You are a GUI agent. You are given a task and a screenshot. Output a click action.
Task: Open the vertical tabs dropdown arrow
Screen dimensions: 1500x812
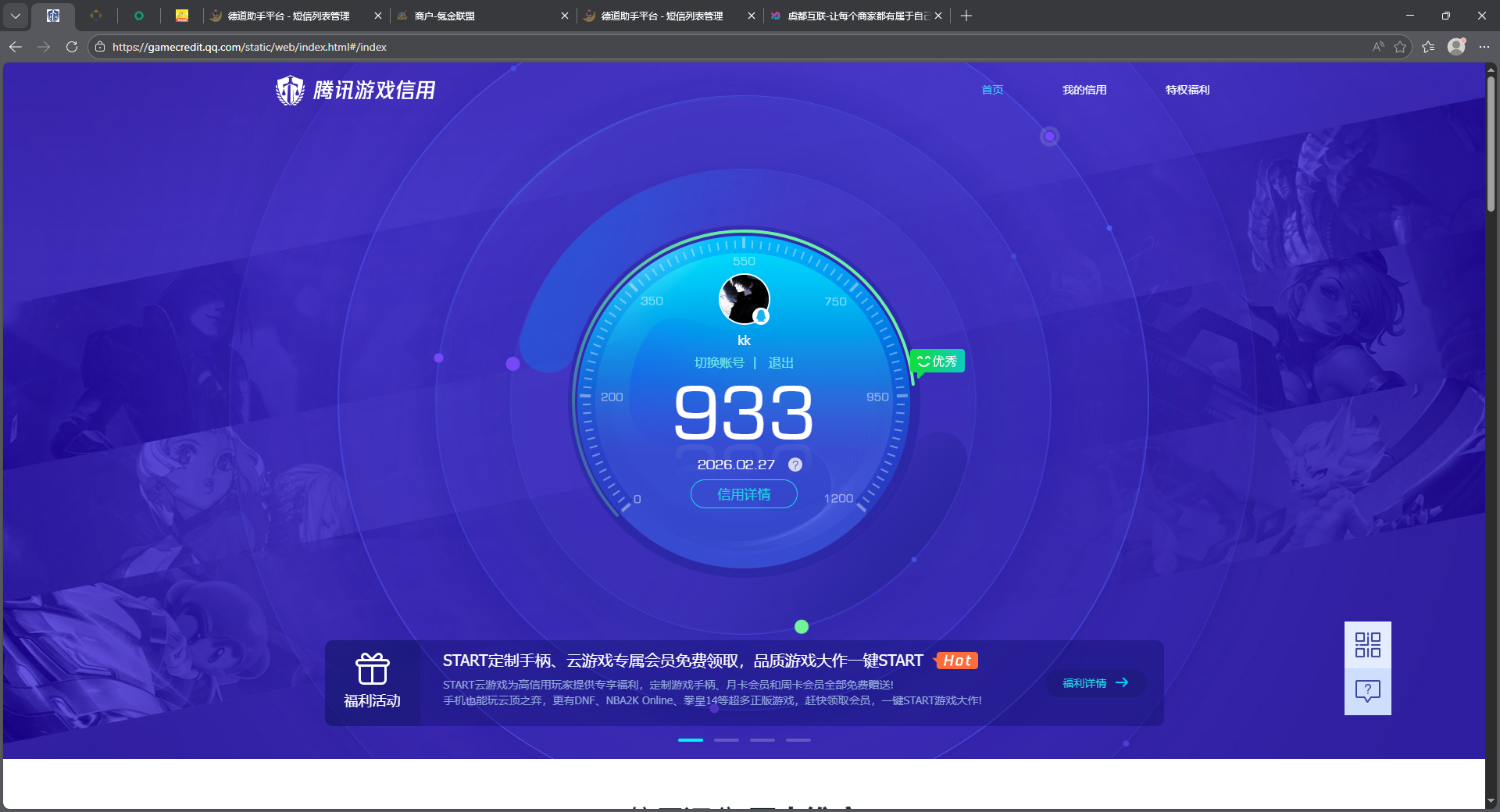tap(16, 16)
